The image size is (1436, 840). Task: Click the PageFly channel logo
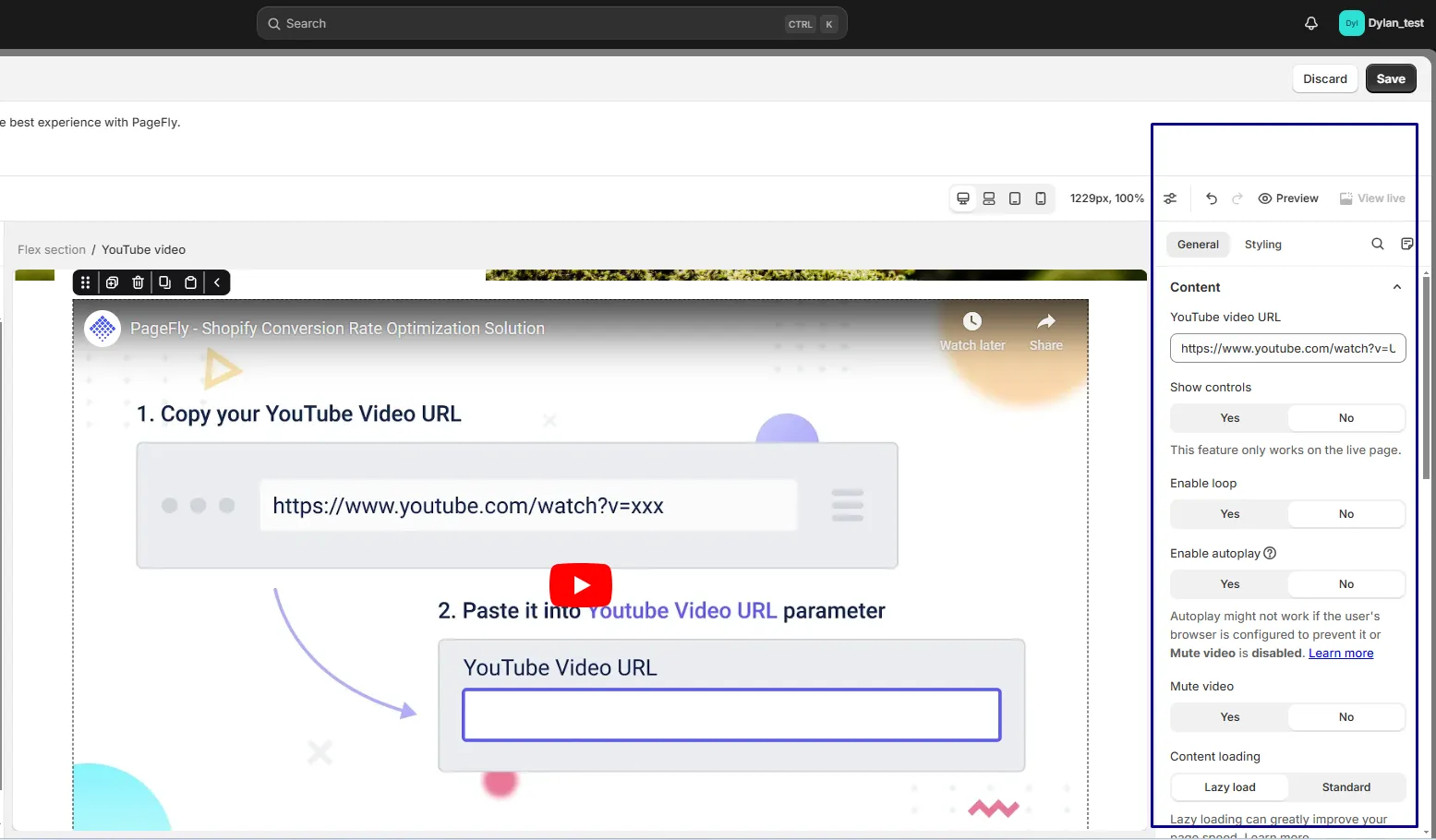[x=103, y=328]
